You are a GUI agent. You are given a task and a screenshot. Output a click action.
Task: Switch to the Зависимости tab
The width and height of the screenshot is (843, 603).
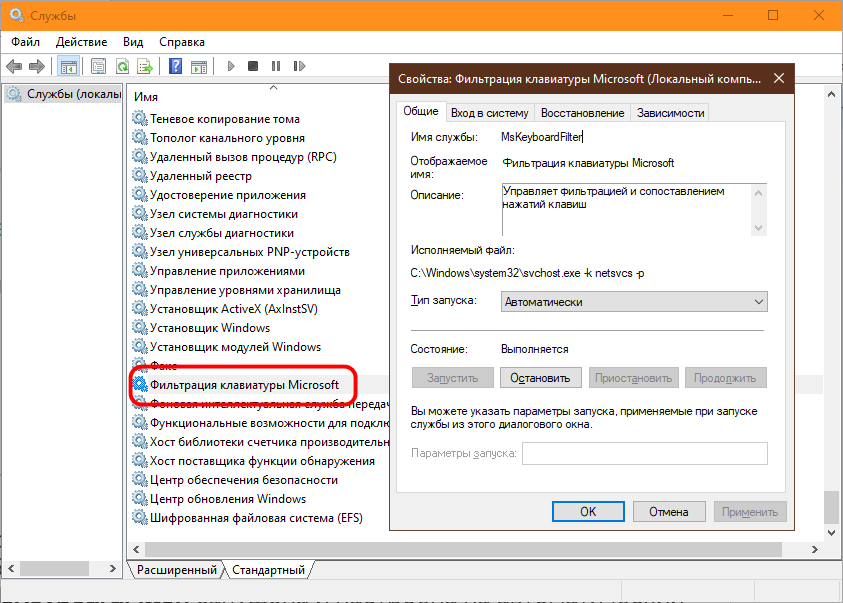[x=670, y=113]
